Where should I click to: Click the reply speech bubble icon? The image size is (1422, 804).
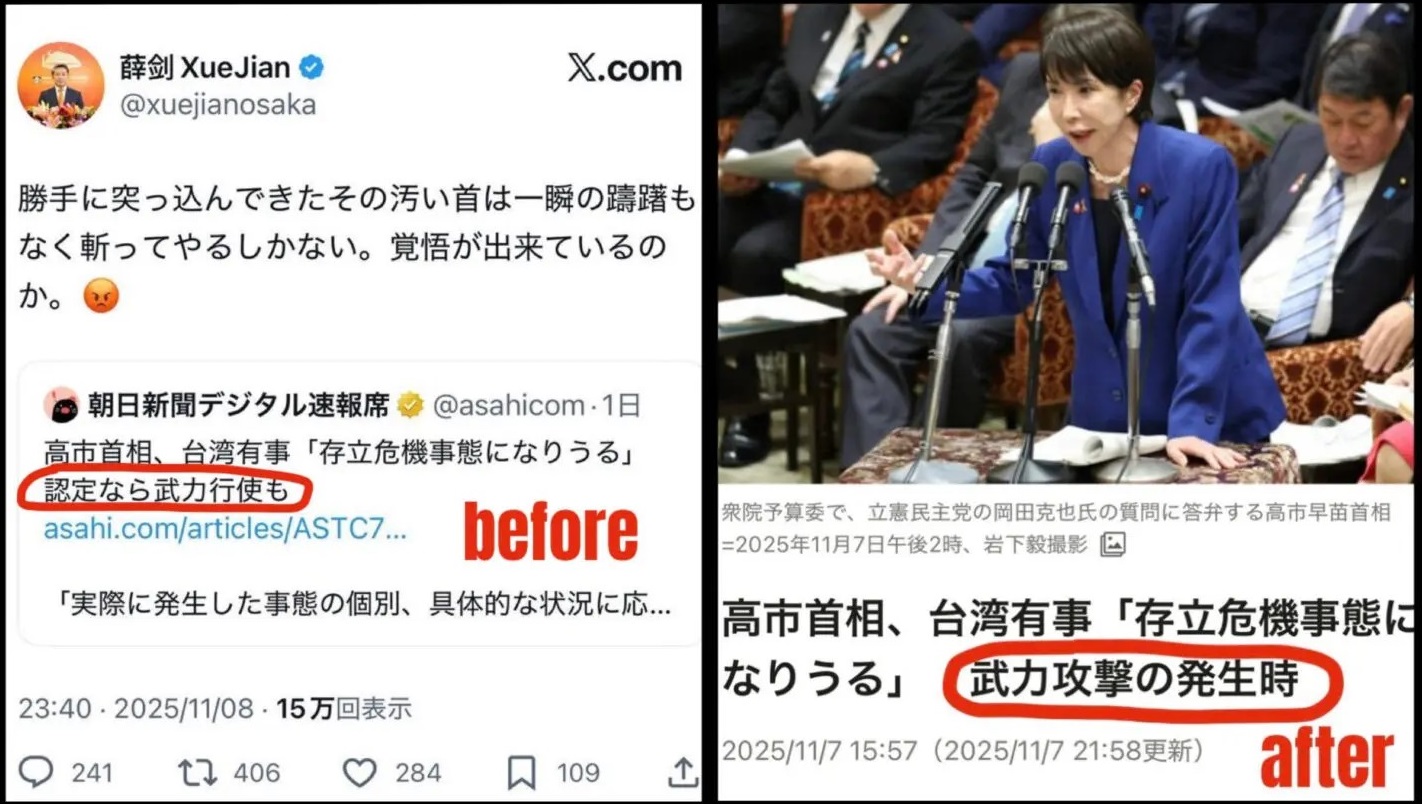pyautogui.click(x=37, y=773)
